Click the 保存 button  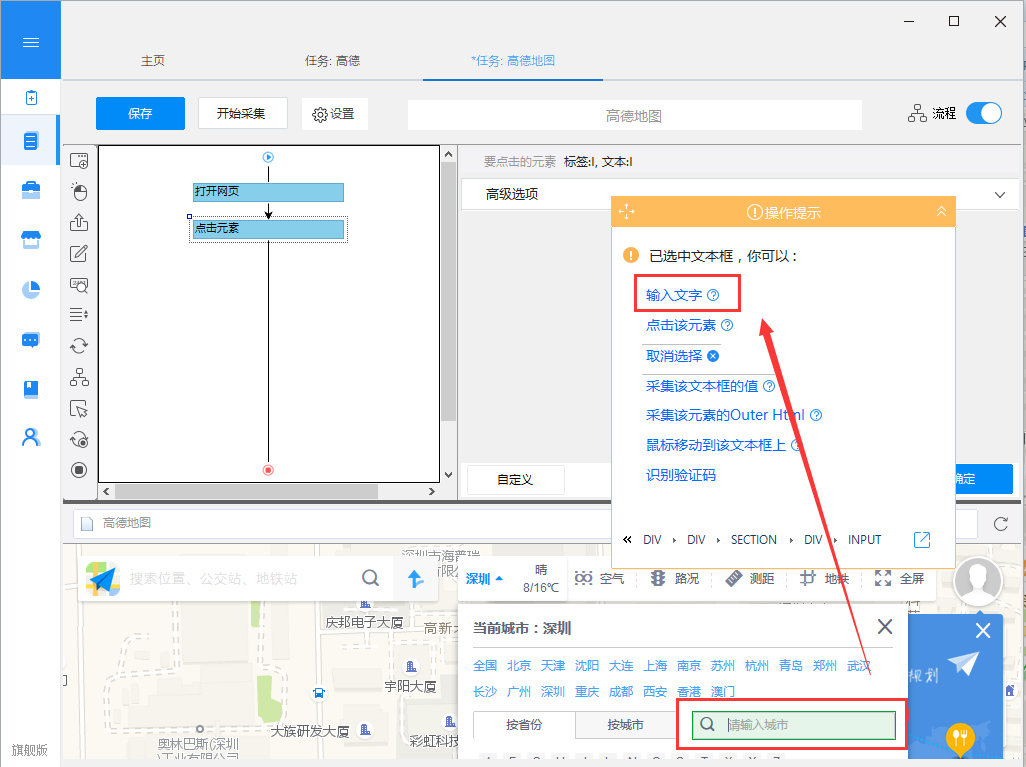pyautogui.click(x=140, y=114)
